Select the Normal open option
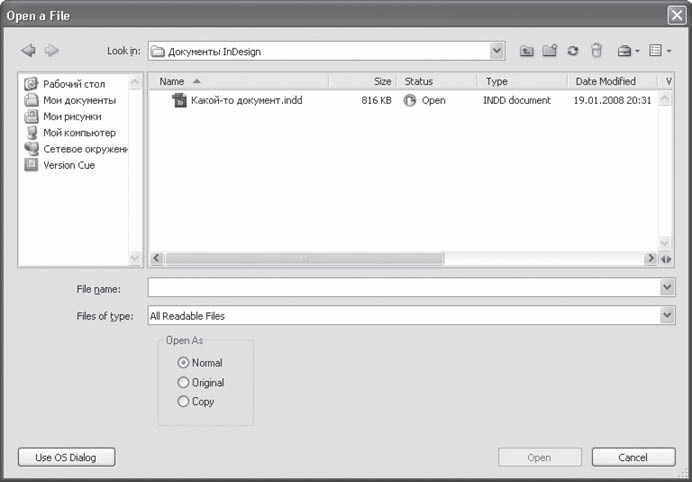692x482 pixels. (182, 363)
